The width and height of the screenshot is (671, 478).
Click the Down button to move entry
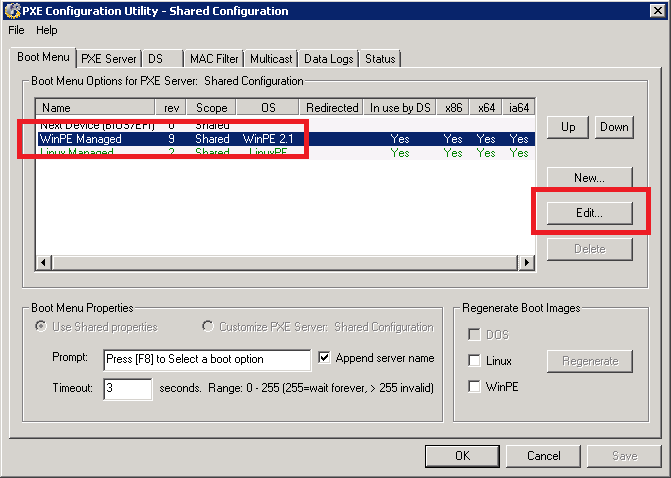(614, 127)
